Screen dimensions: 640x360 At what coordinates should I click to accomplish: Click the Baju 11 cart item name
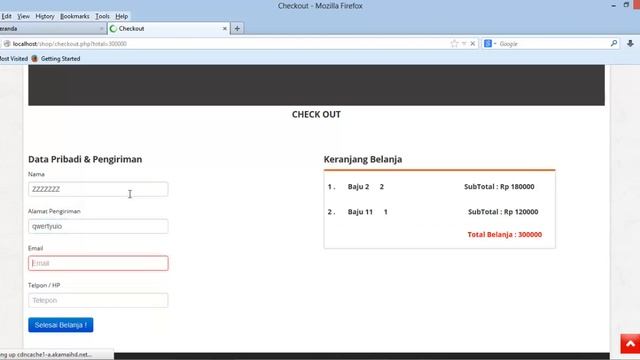tap(360, 212)
